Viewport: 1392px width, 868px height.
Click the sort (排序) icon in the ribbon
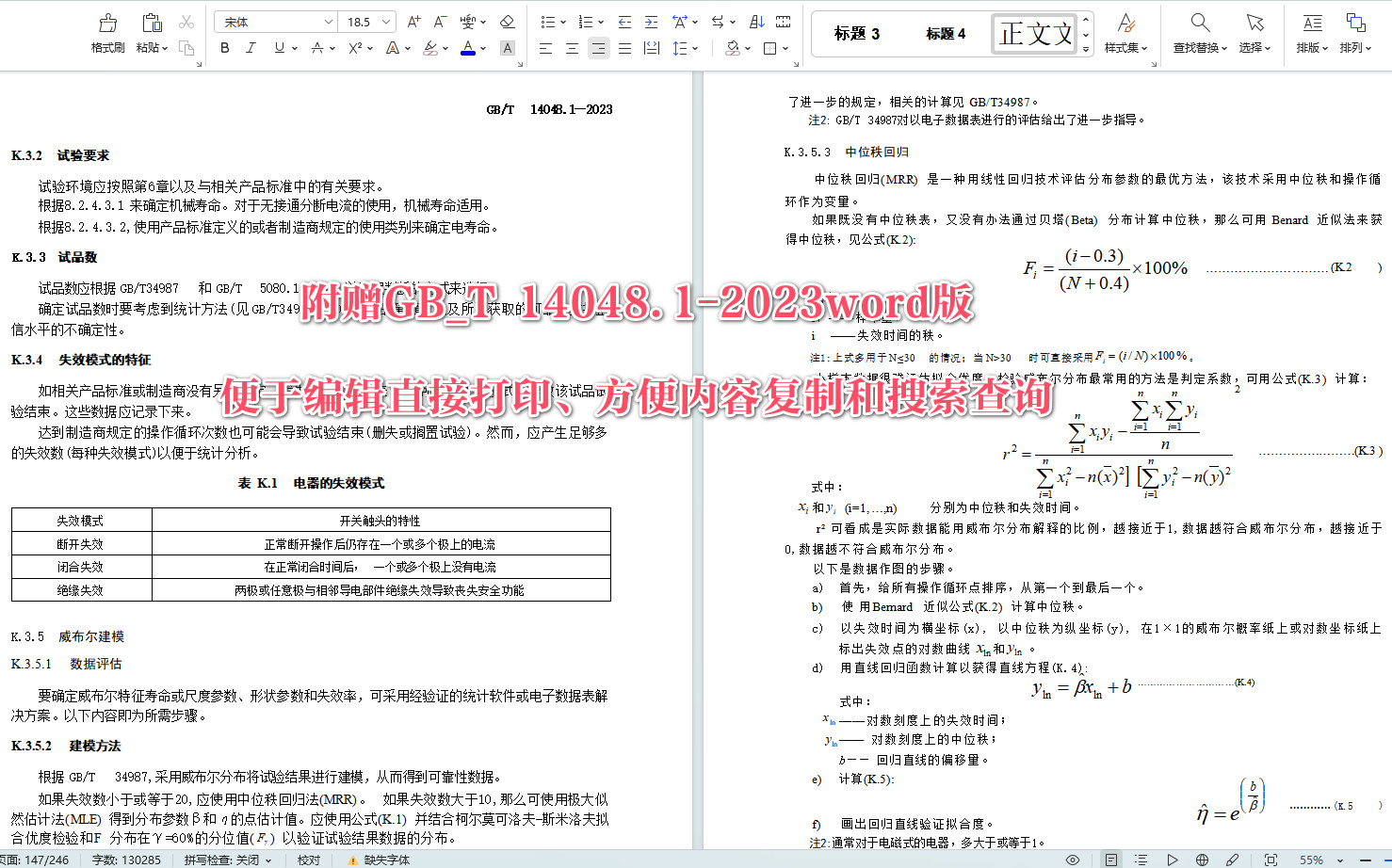coord(757,21)
